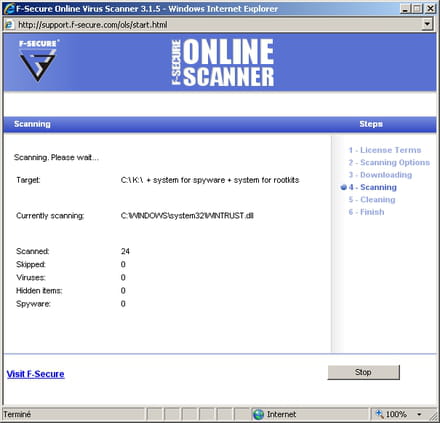Open the address bar dropdown arrow
440x423 pixels.
pos(427,24)
